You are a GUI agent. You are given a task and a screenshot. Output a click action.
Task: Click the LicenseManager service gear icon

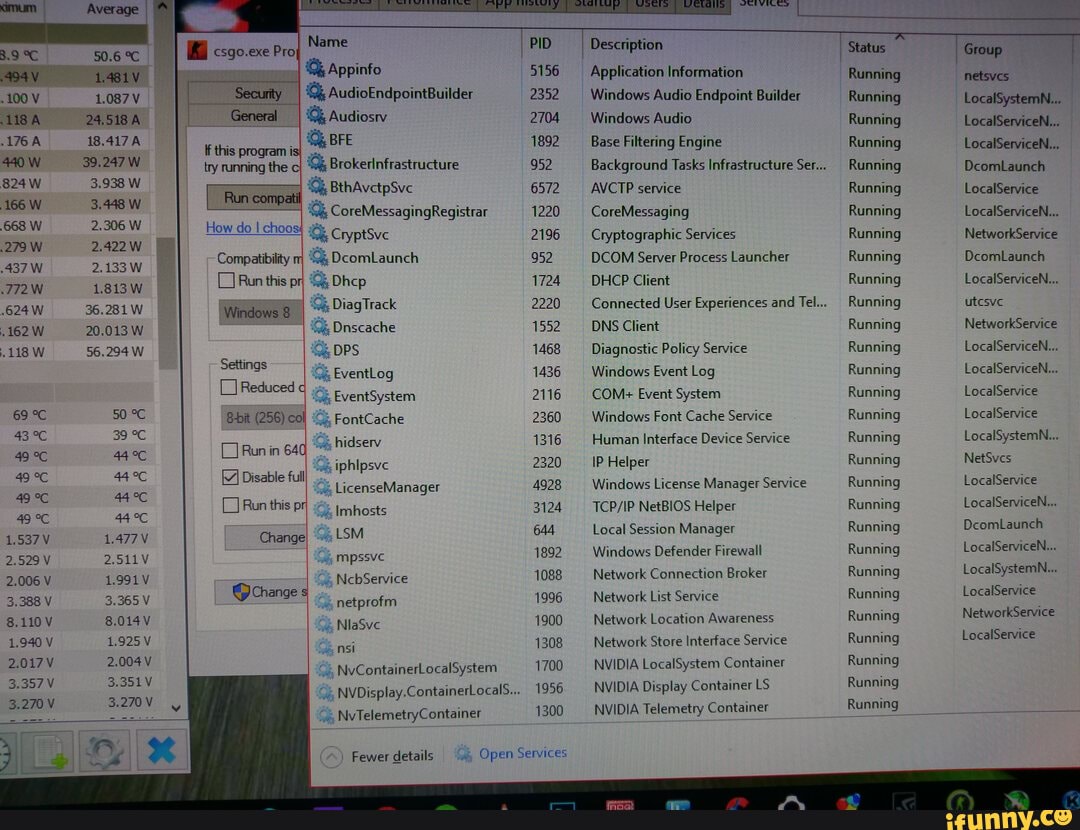click(323, 487)
